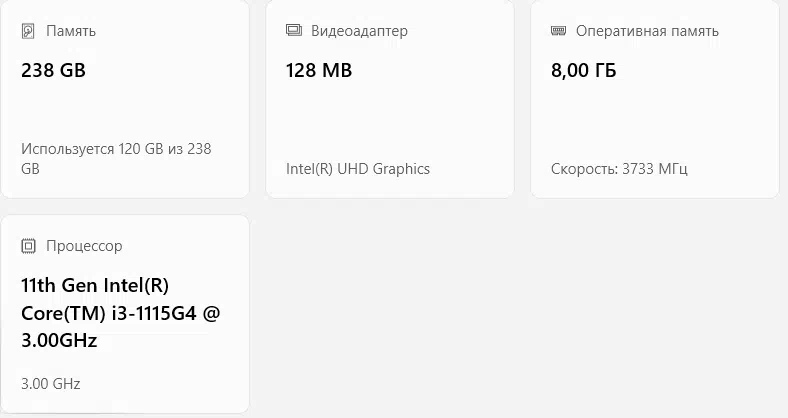Click the Скорость: 3733 МГц text
This screenshot has width=788, height=418.
point(619,169)
